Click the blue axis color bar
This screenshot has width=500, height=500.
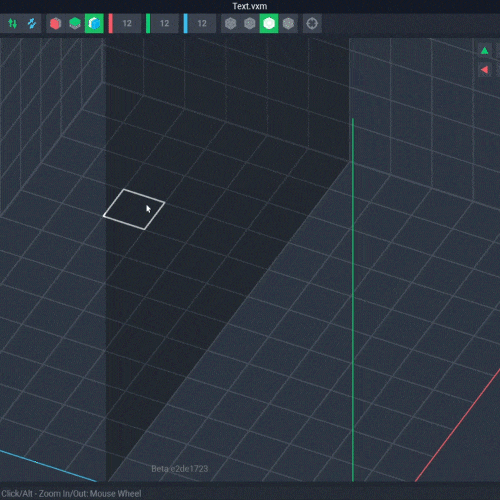186,23
